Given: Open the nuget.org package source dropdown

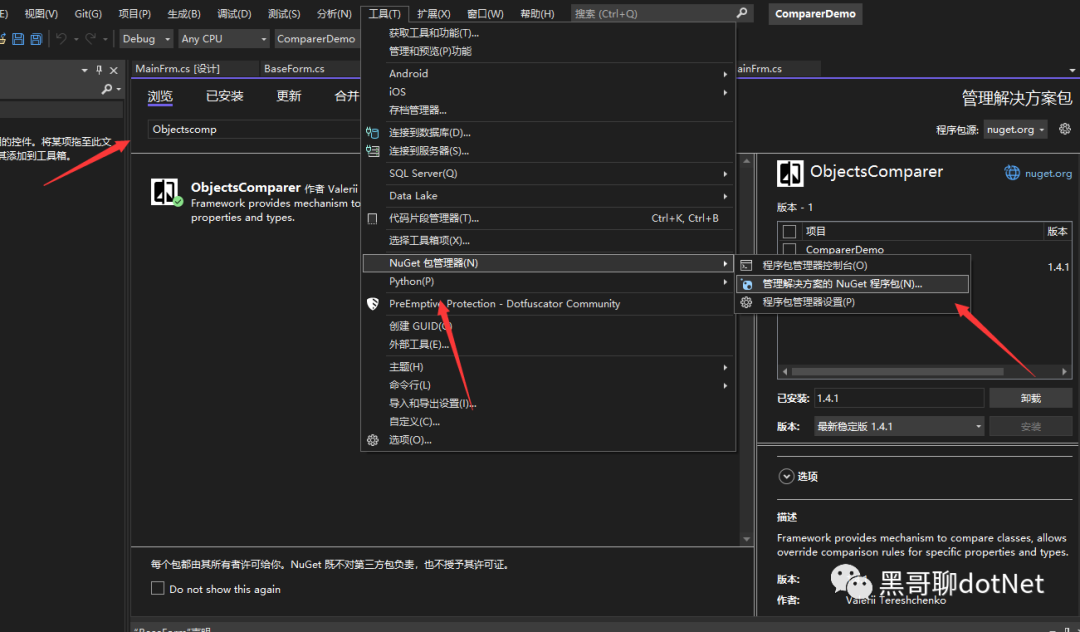Looking at the screenshot, I should tap(1015, 129).
